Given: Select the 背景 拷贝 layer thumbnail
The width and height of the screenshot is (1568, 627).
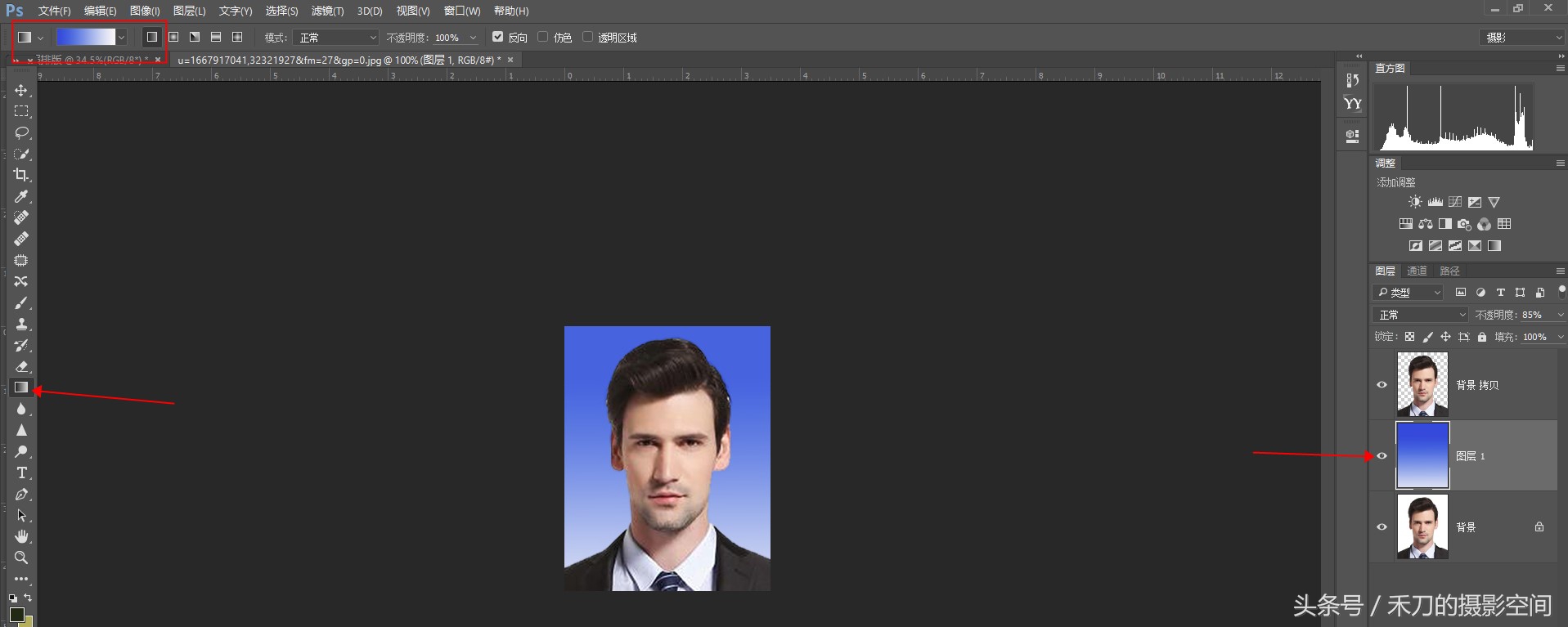Looking at the screenshot, I should [1422, 385].
